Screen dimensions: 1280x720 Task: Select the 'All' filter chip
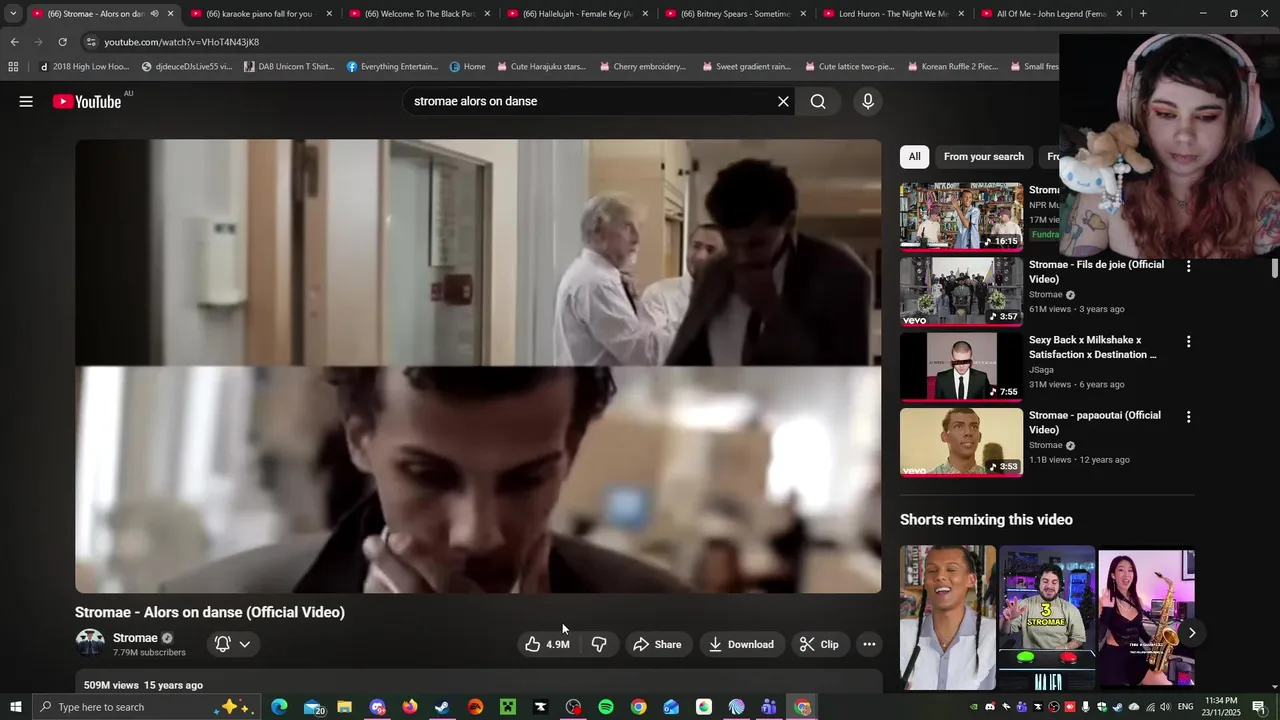(914, 156)
